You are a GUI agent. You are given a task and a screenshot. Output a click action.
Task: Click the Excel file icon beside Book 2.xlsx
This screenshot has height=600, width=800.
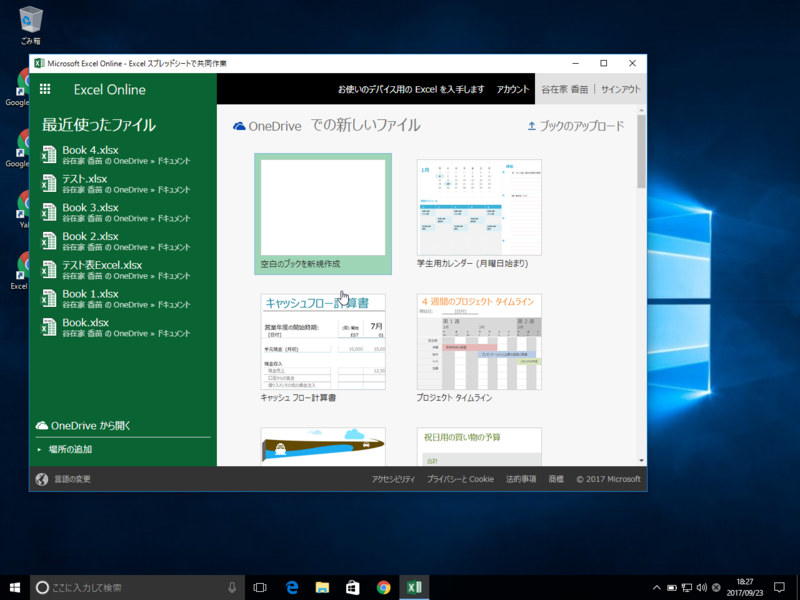click(49, 241)
